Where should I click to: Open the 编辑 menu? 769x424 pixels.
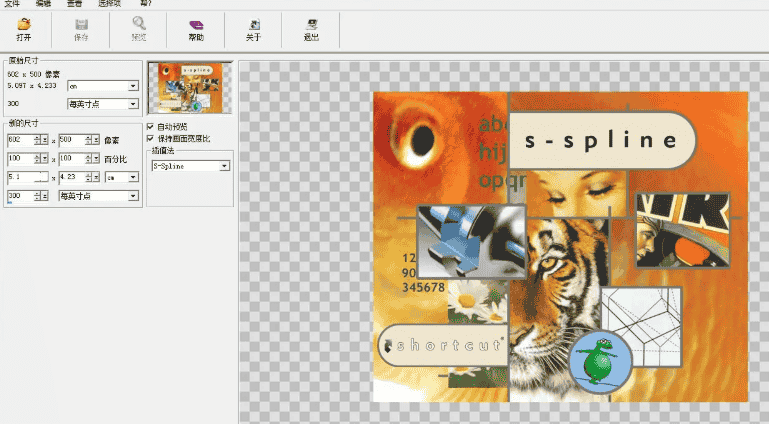[x=43, y=4]
